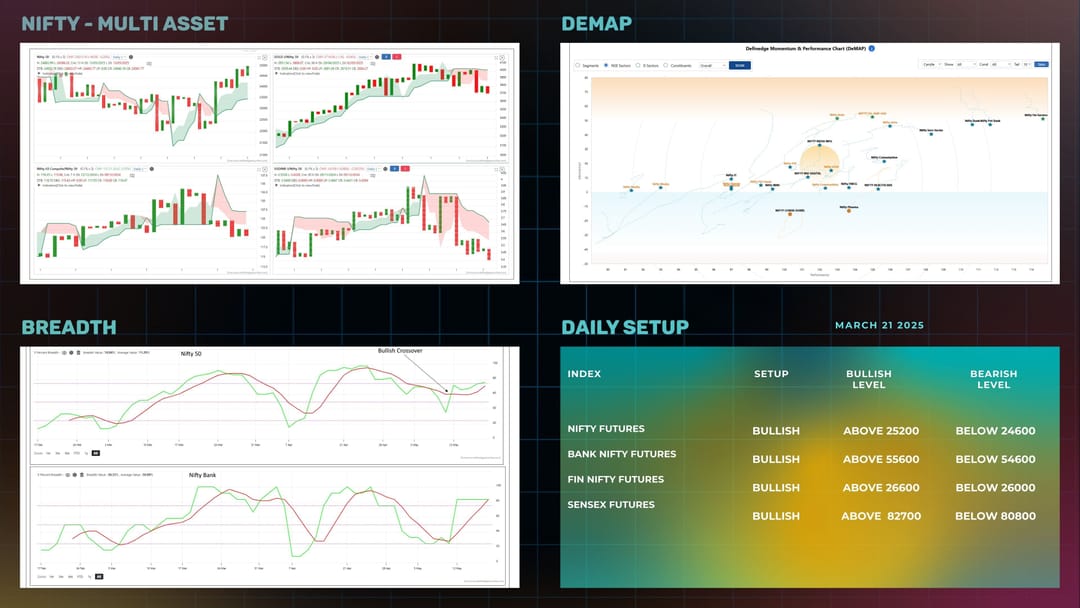This screenshot has width=1080, height=608.
Task: Click the ABOVE 82700 bullish level
Action: click(881, 516)
